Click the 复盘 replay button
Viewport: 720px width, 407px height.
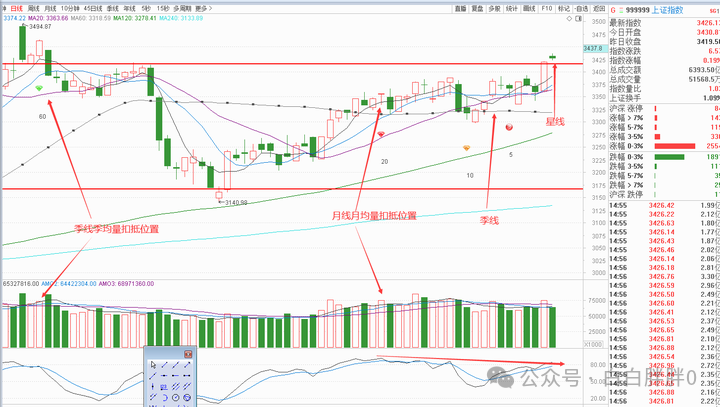pos(478,9)
